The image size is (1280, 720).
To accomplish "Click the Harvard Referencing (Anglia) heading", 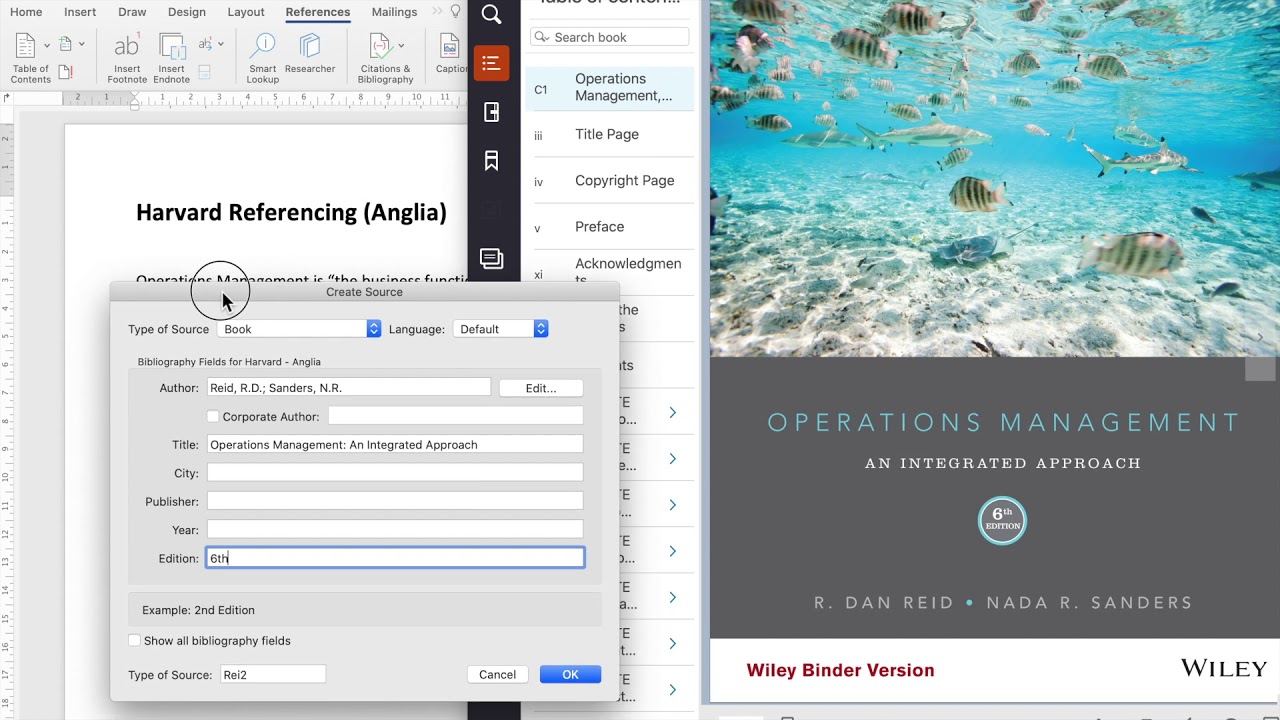I will point(291,212).
